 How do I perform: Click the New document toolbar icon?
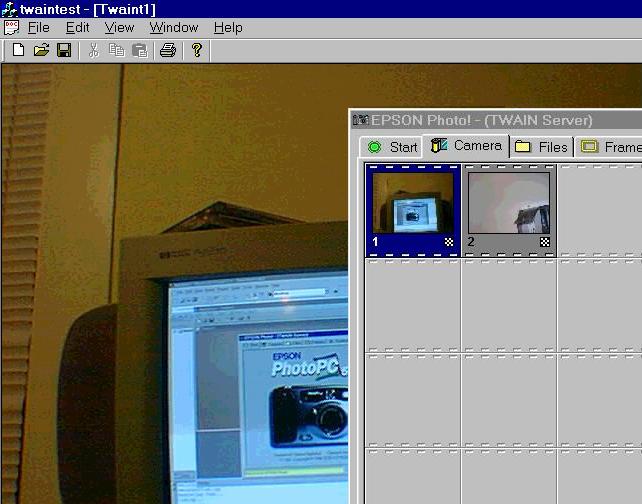point(18,50)
